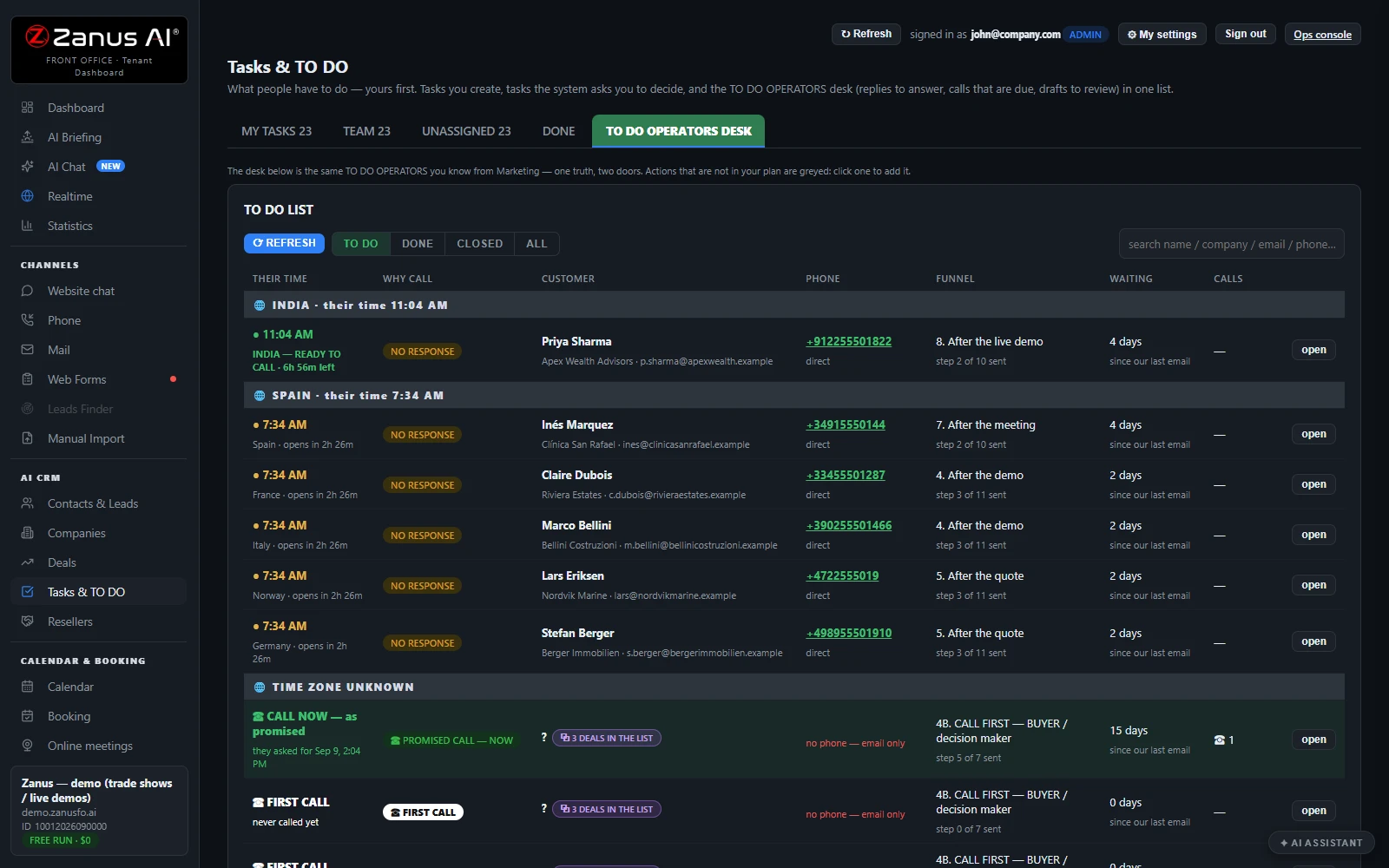1389x868 pixels.
Task: Open Web Forms clipboard icon
Action: tap(27, 379)
